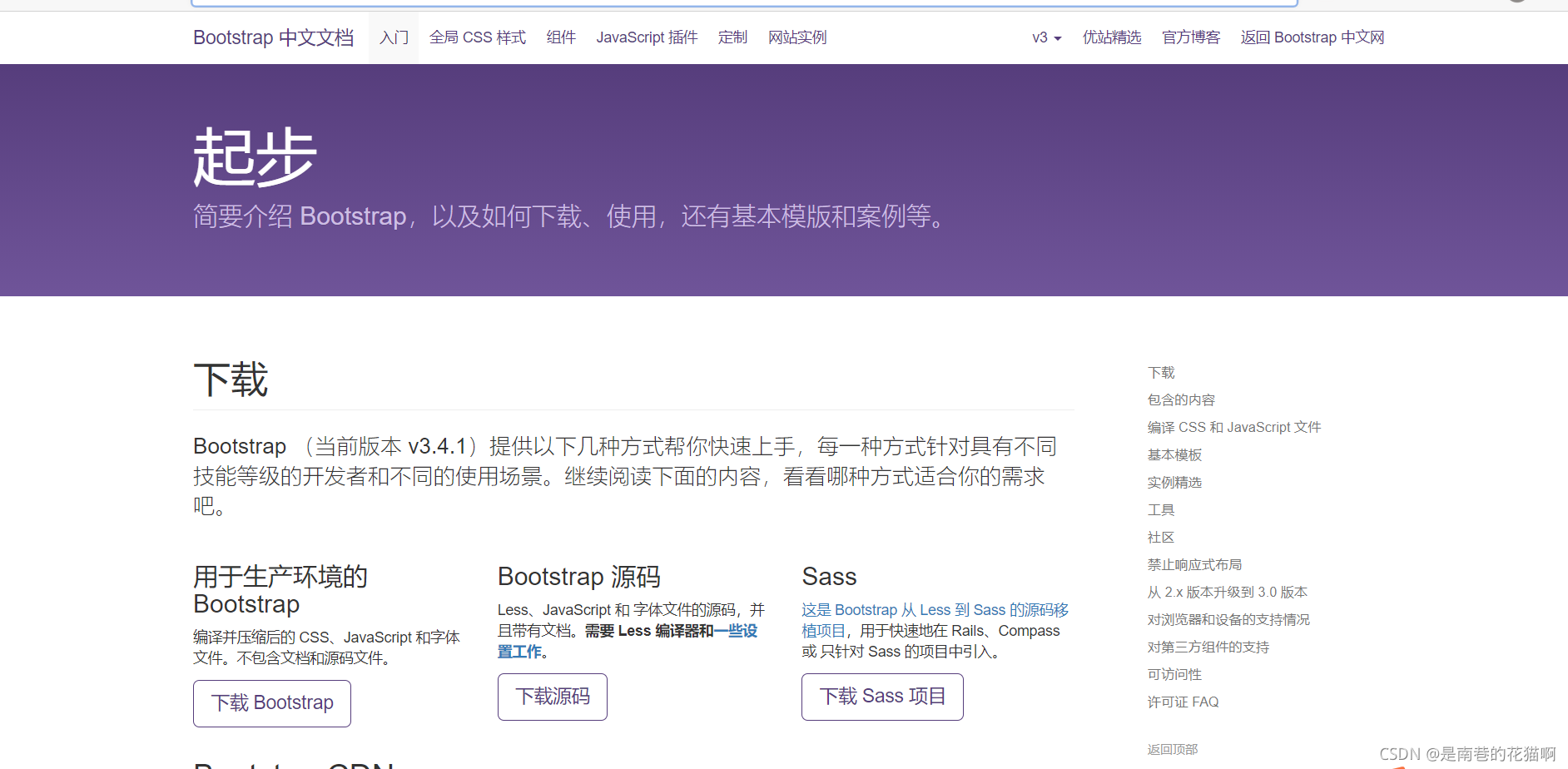Open 对第三方组件的支持 sidebar link

point(1208,647)
